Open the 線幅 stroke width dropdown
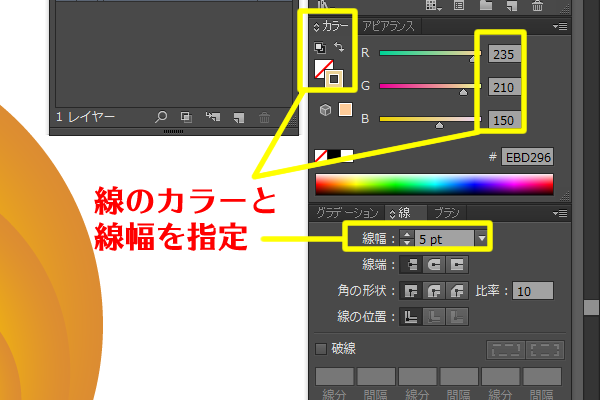This screenshot has height=400, width=600. pos(482,238)
